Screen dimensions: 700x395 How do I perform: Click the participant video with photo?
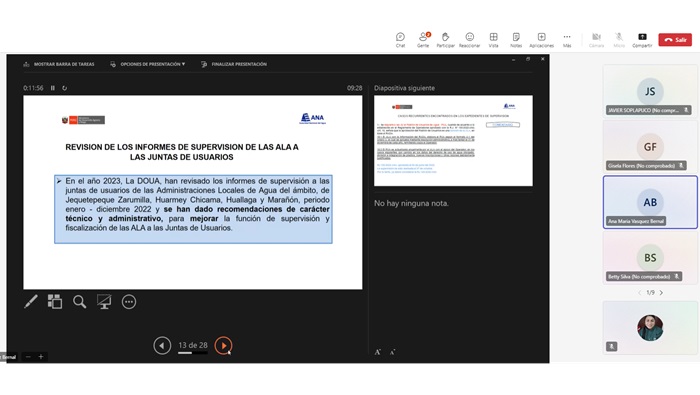(650, 328)
